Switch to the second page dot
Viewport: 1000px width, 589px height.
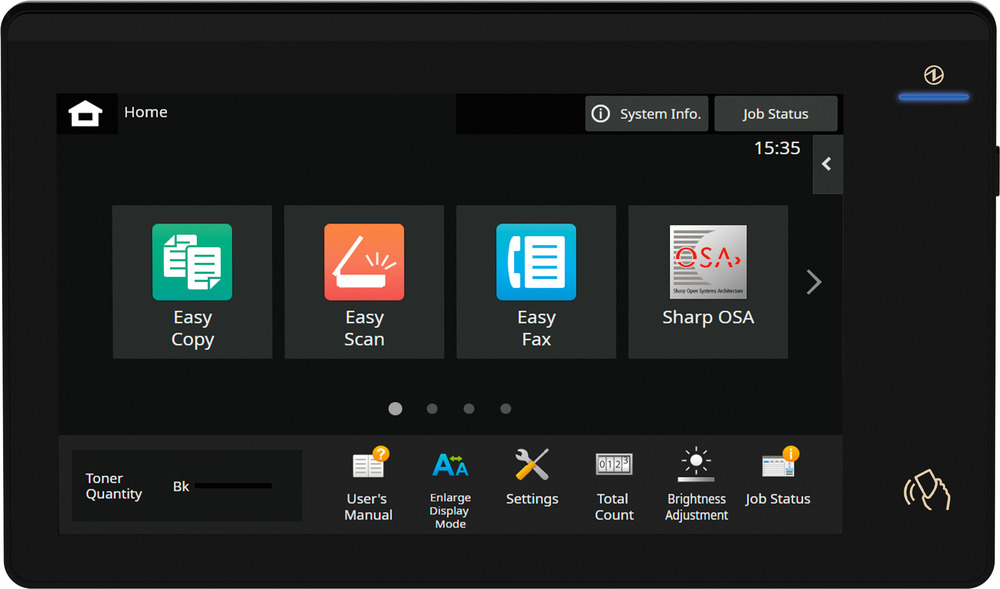(432, 408)
